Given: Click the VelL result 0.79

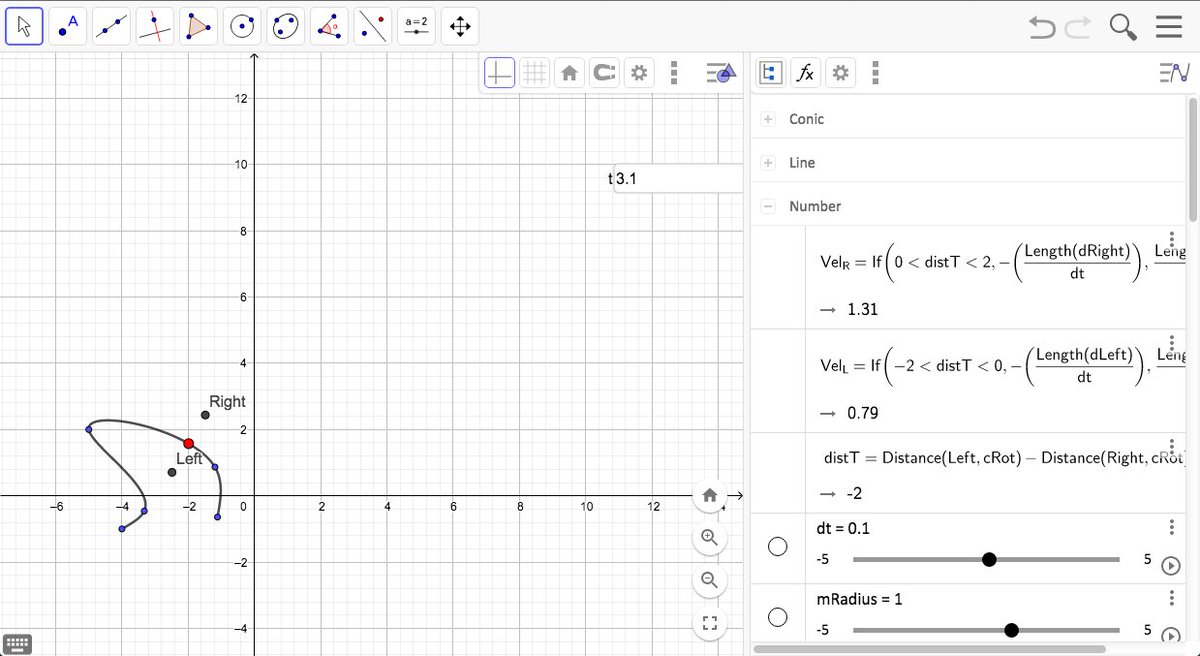Looking at the screenshot, I should pyautogui.click(x=862, y=413).
